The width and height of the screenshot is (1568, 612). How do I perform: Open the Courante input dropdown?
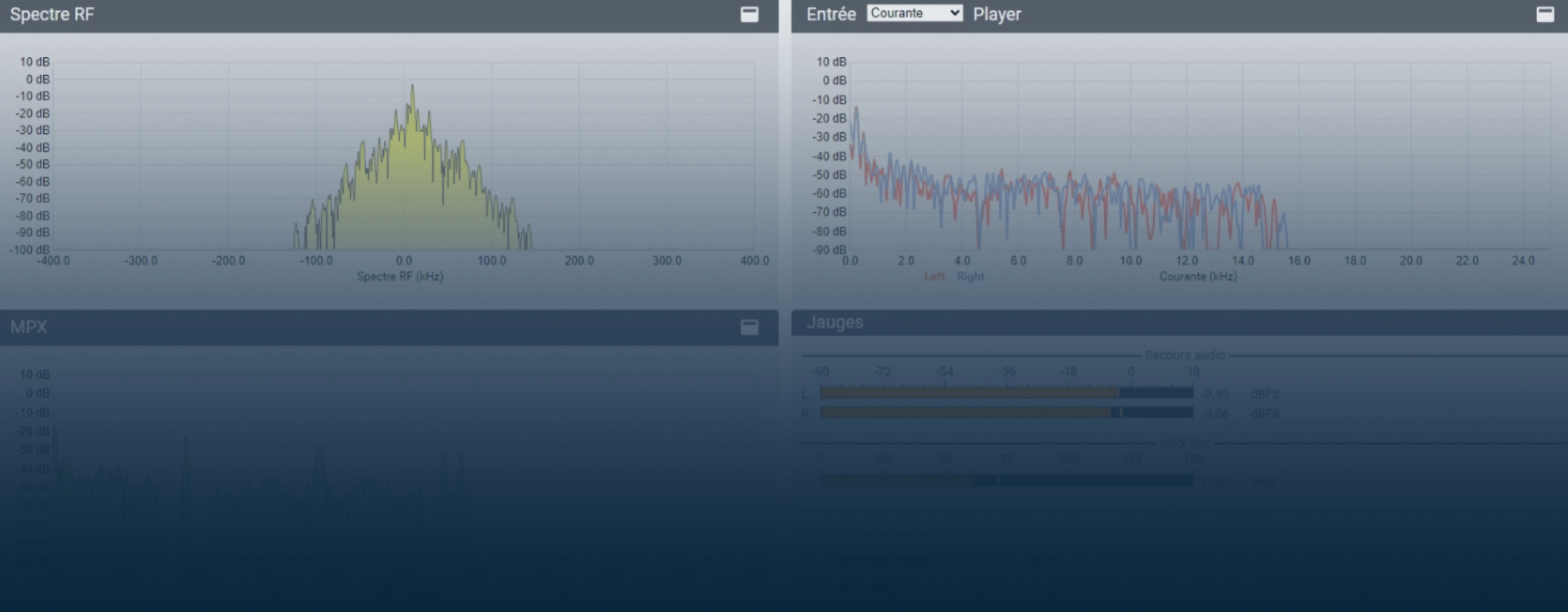click(914, 13)
